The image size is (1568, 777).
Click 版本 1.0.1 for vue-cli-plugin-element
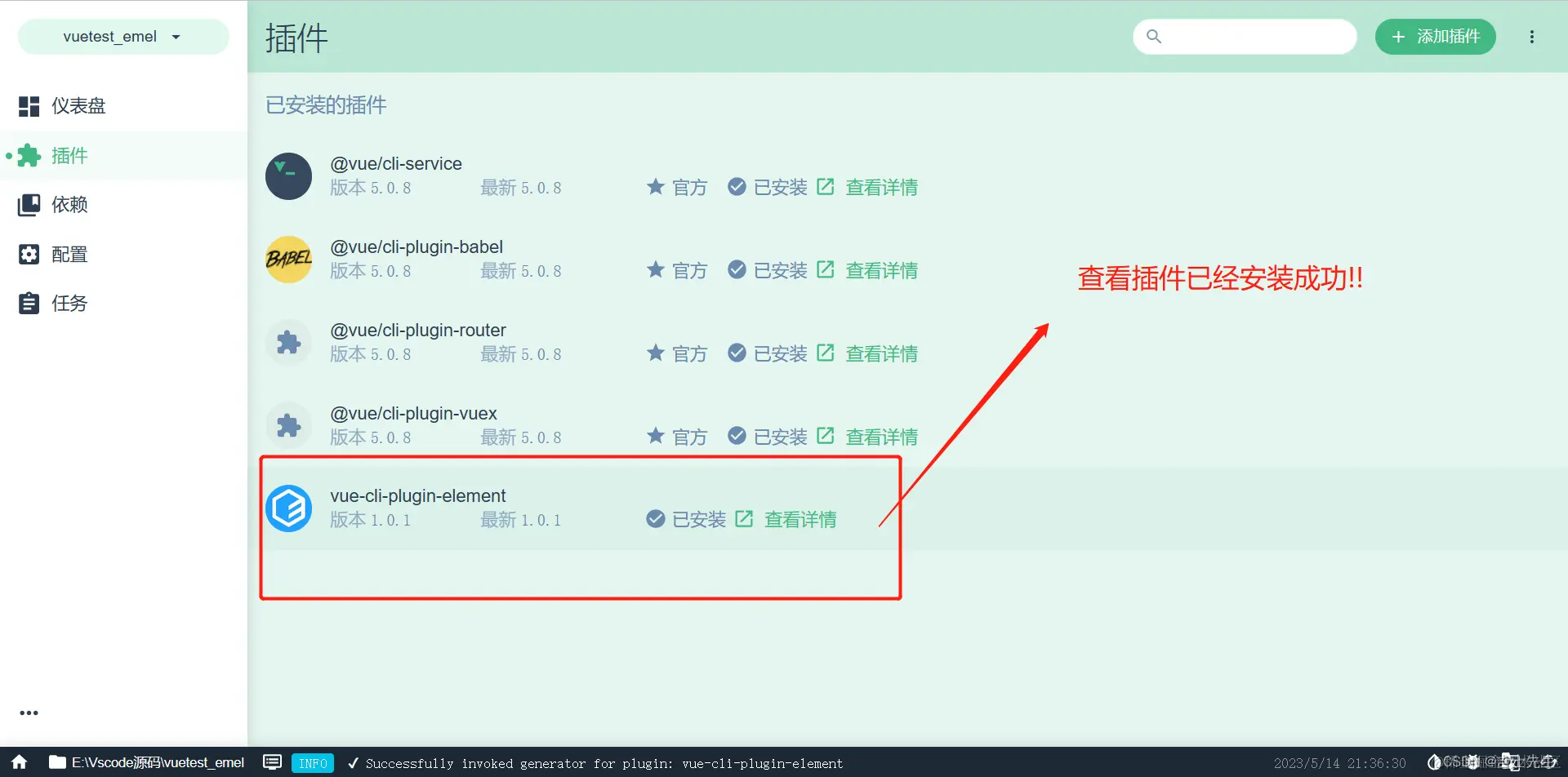(x=371, y=520)
